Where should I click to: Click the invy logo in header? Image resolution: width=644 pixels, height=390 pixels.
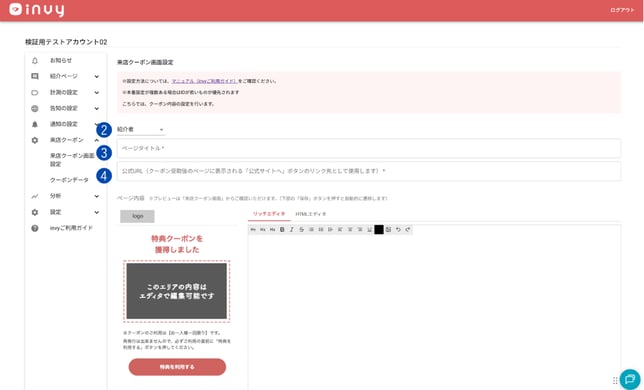pyautogui.click(x=37, y=9)
